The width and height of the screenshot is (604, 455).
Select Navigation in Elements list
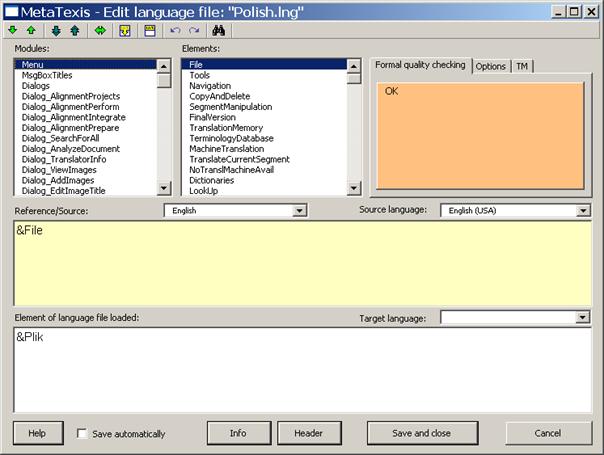click(x=264, y=86)
